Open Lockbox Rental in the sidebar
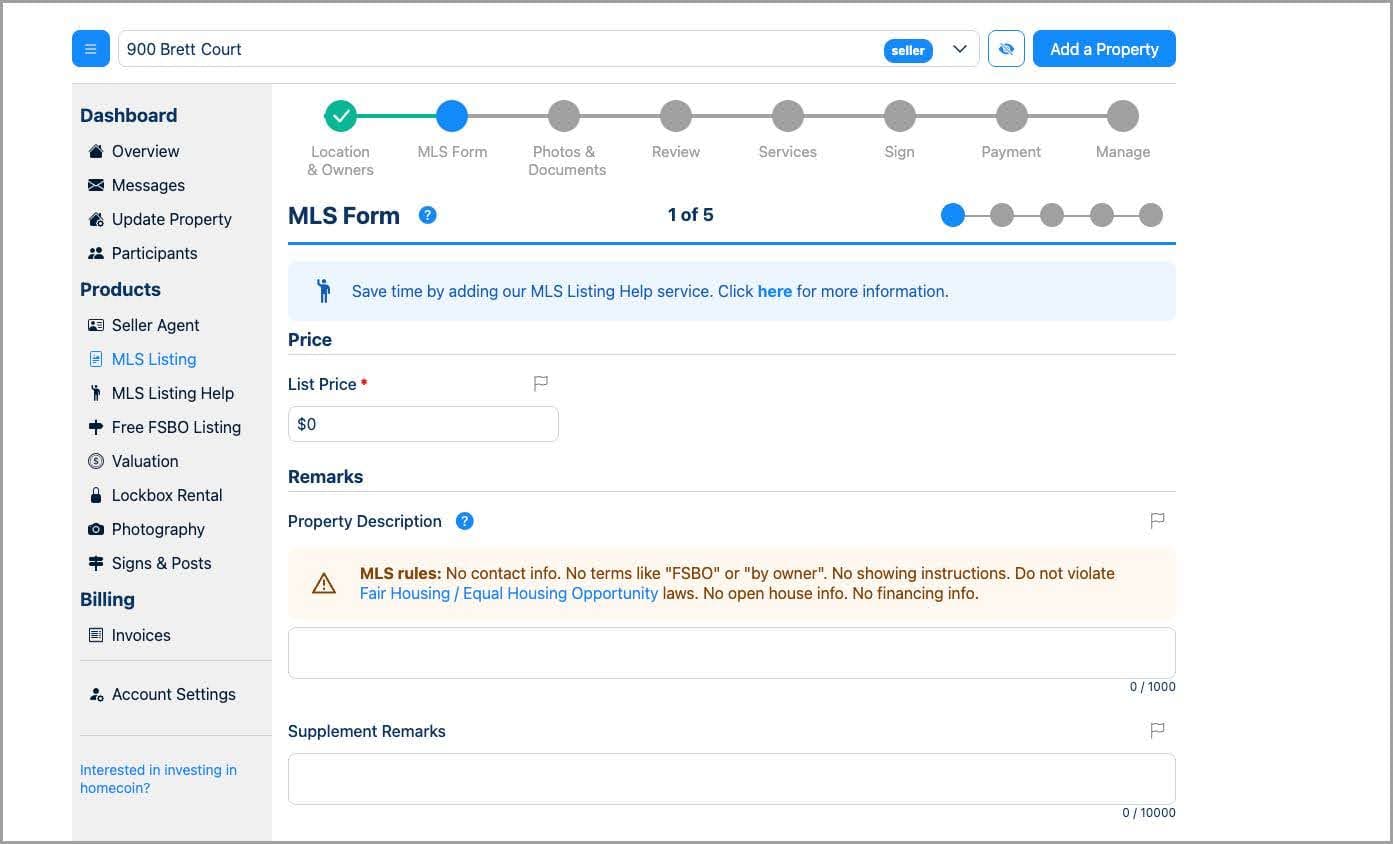 pyautogui.click(x=166, y=495)
